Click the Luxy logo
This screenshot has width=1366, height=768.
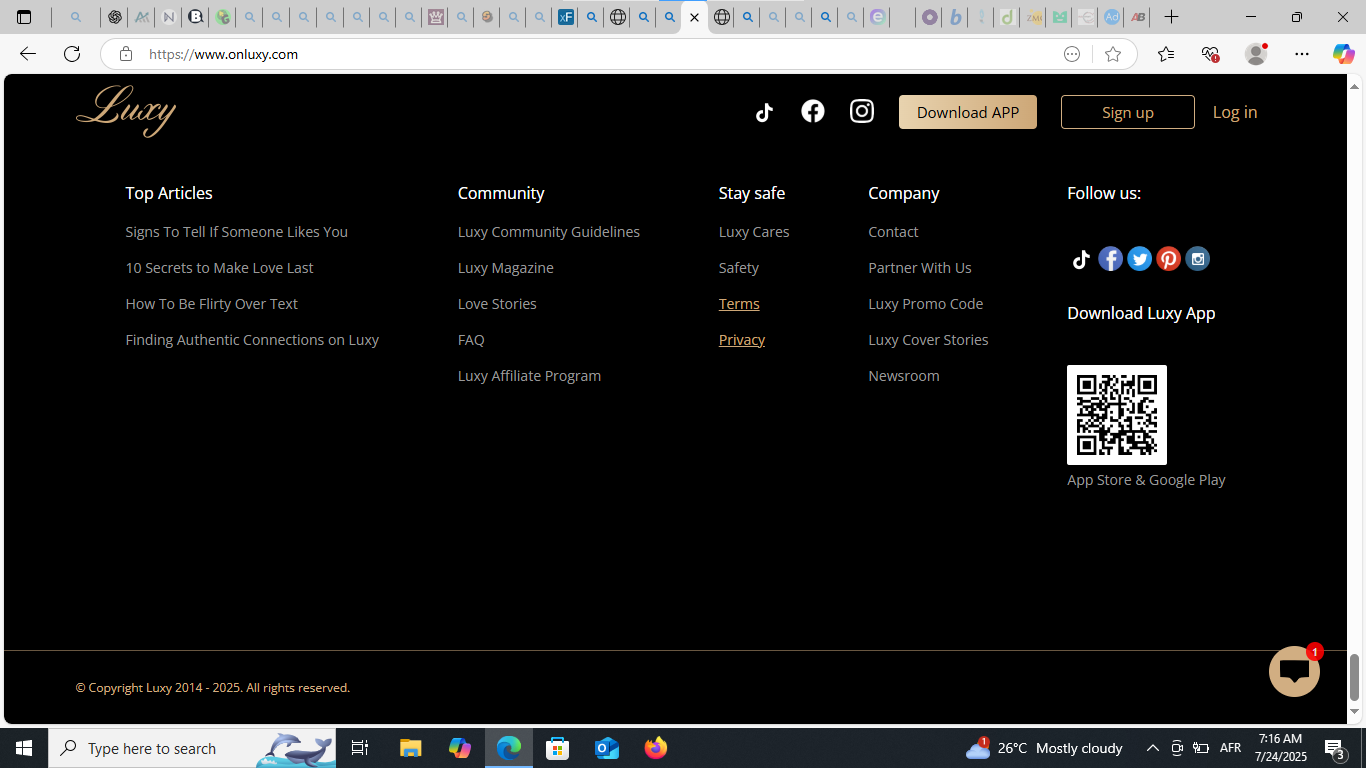pos(126,111)
